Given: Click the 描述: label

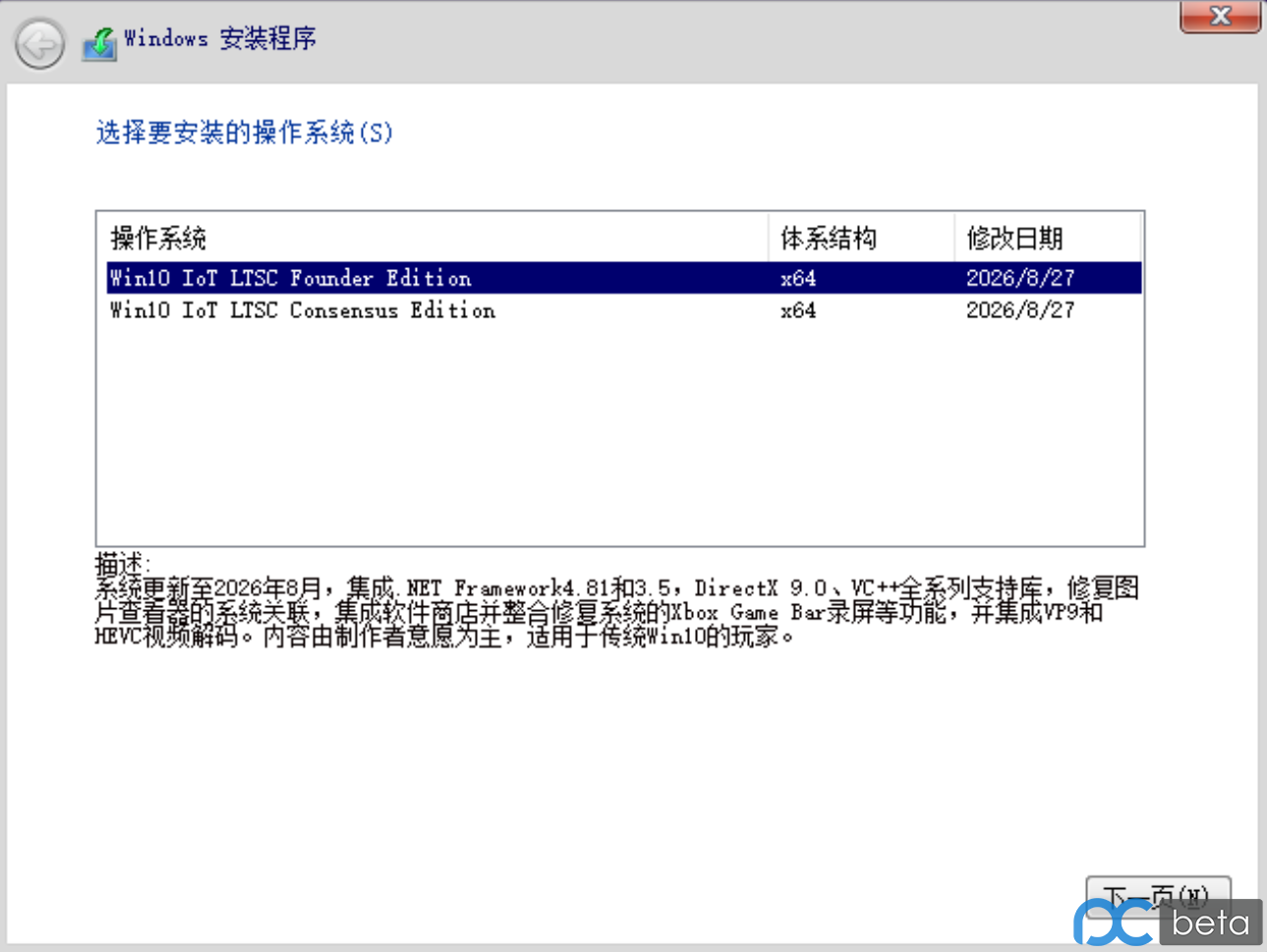Looking at the screenshot, I should coord(123,564).
